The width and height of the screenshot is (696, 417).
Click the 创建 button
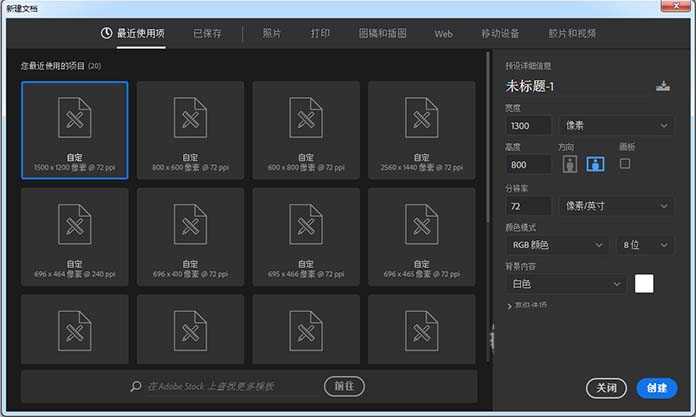pyautogui.click(x=656, y=387)
